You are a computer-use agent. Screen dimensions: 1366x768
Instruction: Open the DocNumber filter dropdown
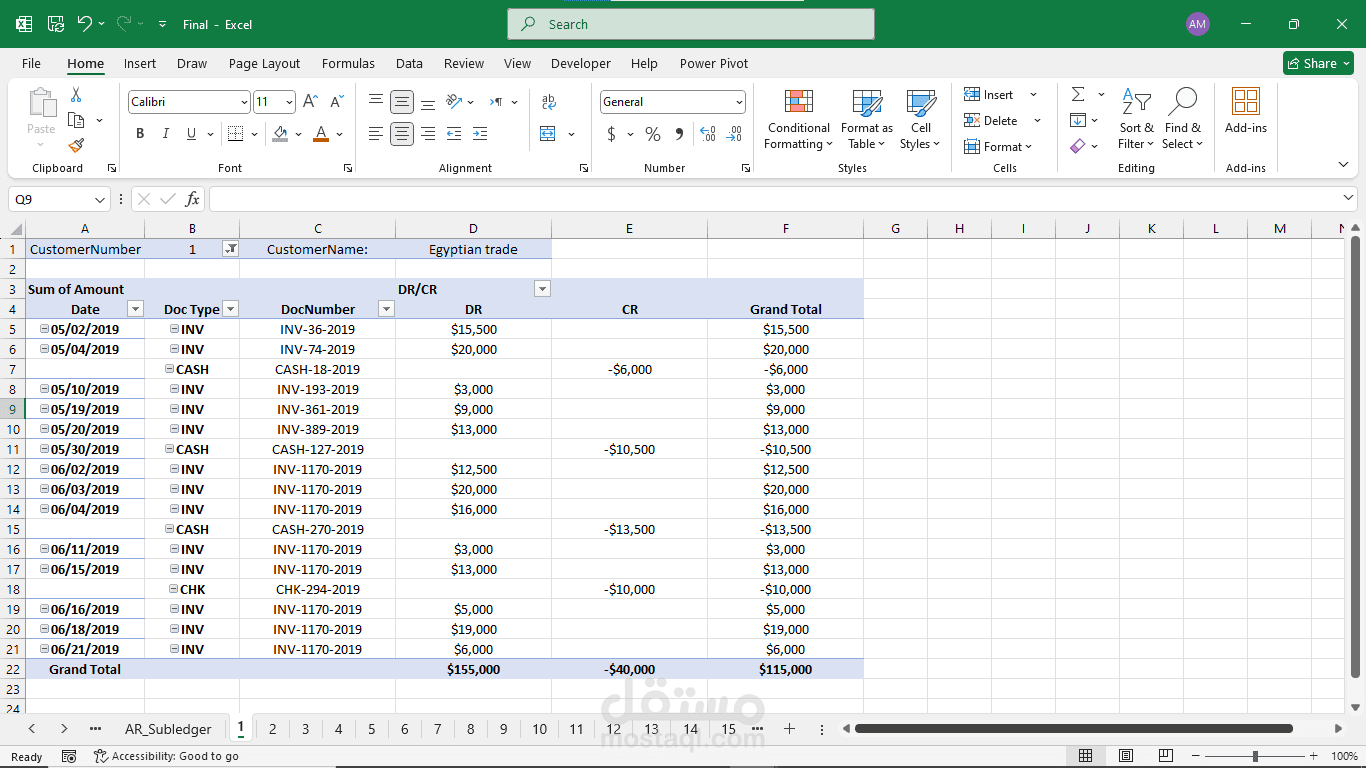pyautogui.click(x=386, y=309)
